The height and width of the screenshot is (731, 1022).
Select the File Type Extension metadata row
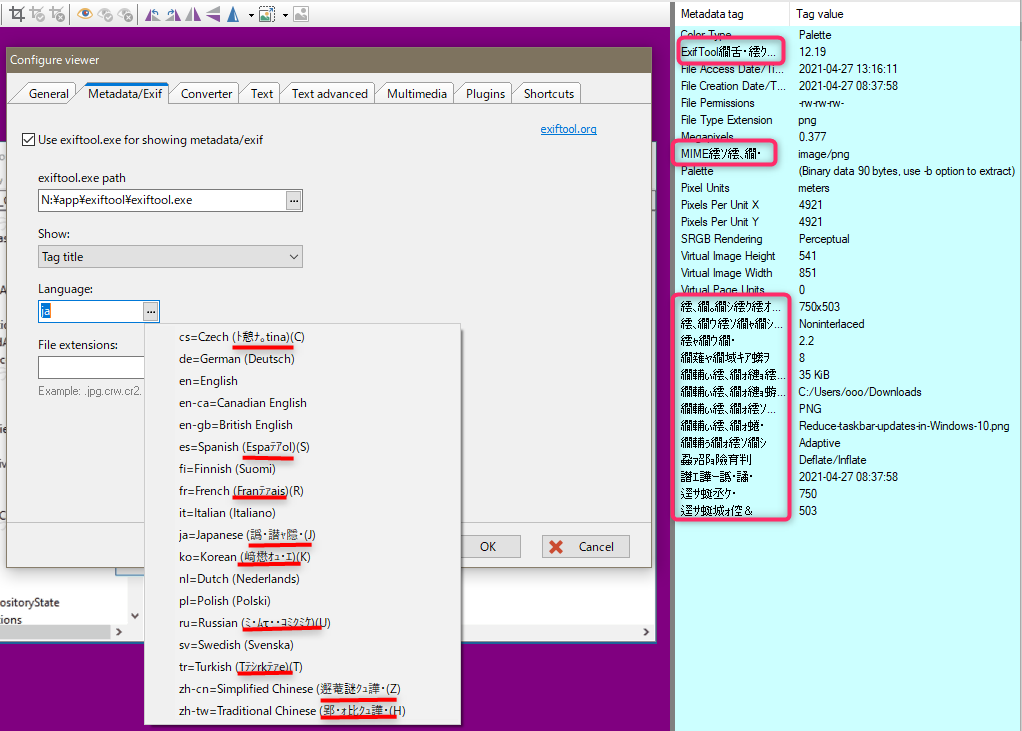tap(847, 120)
